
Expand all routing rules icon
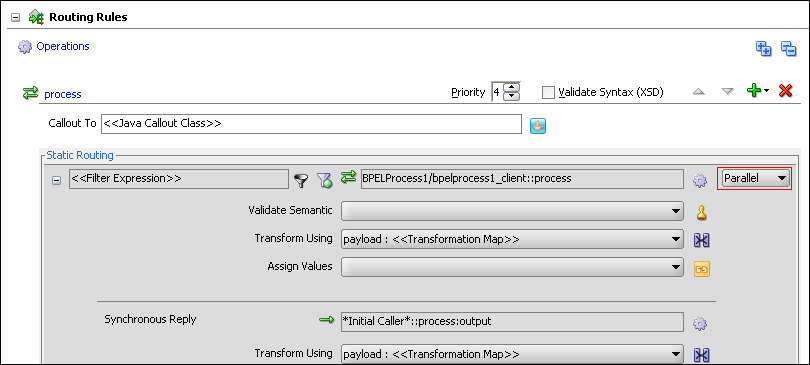[x=764, y=49]
